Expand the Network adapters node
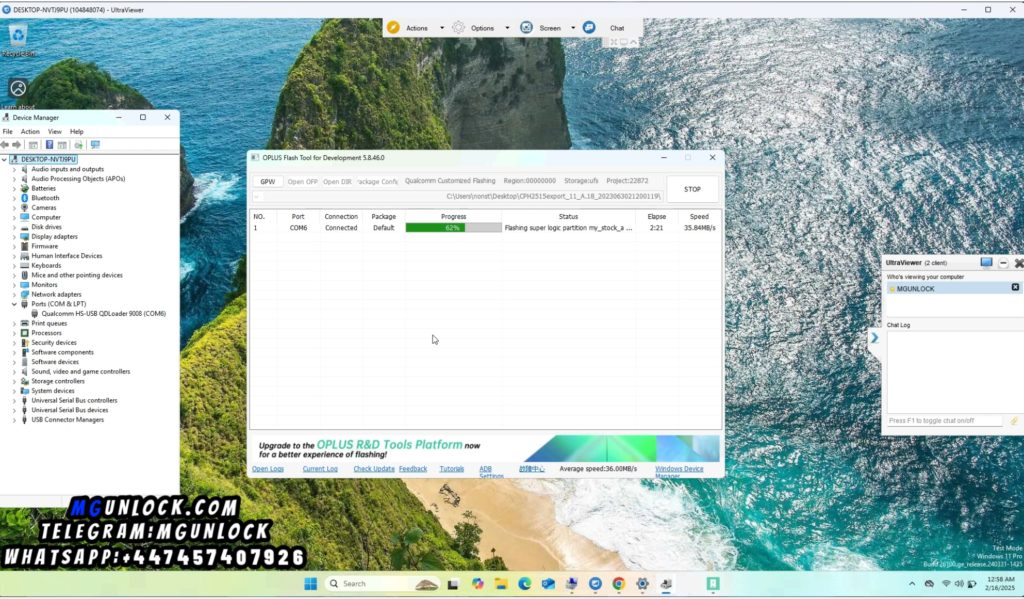Screen dimensions: 1024x599 14,295
